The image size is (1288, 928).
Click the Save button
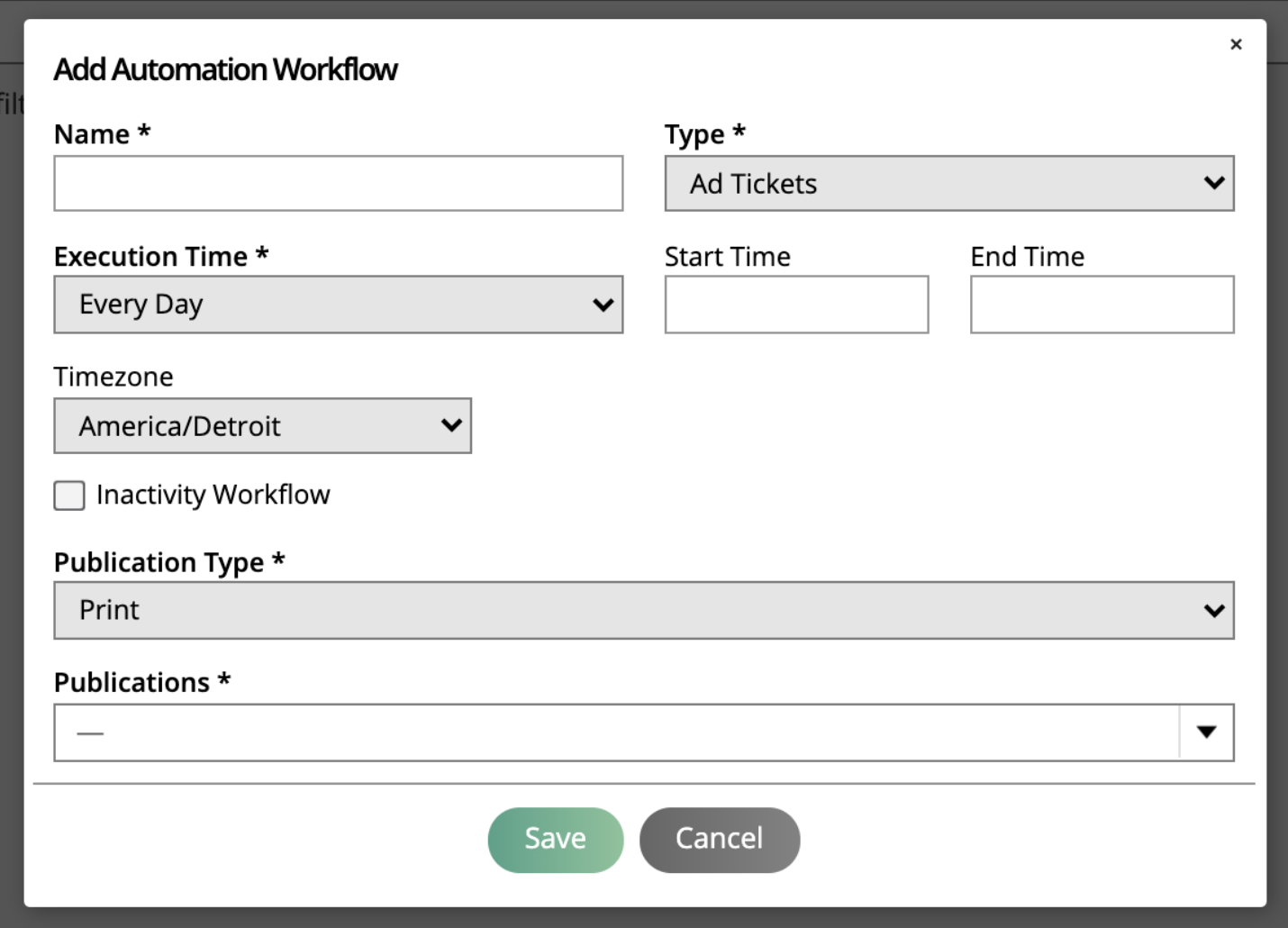pyautogui.click(x=555, y=839)
